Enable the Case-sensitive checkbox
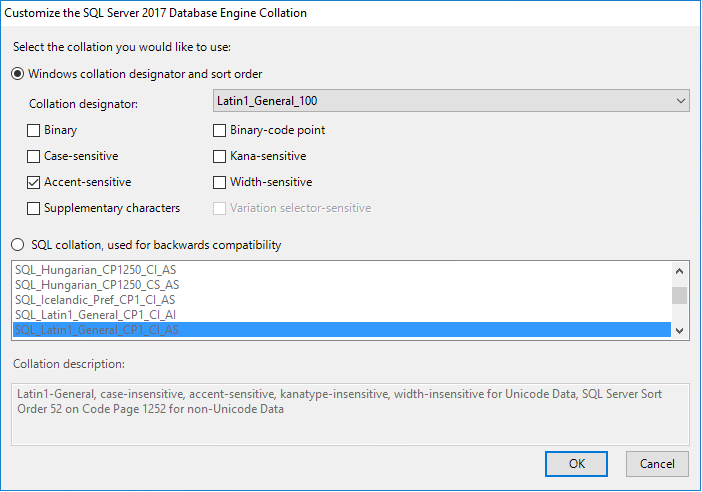 coord(35,156)
